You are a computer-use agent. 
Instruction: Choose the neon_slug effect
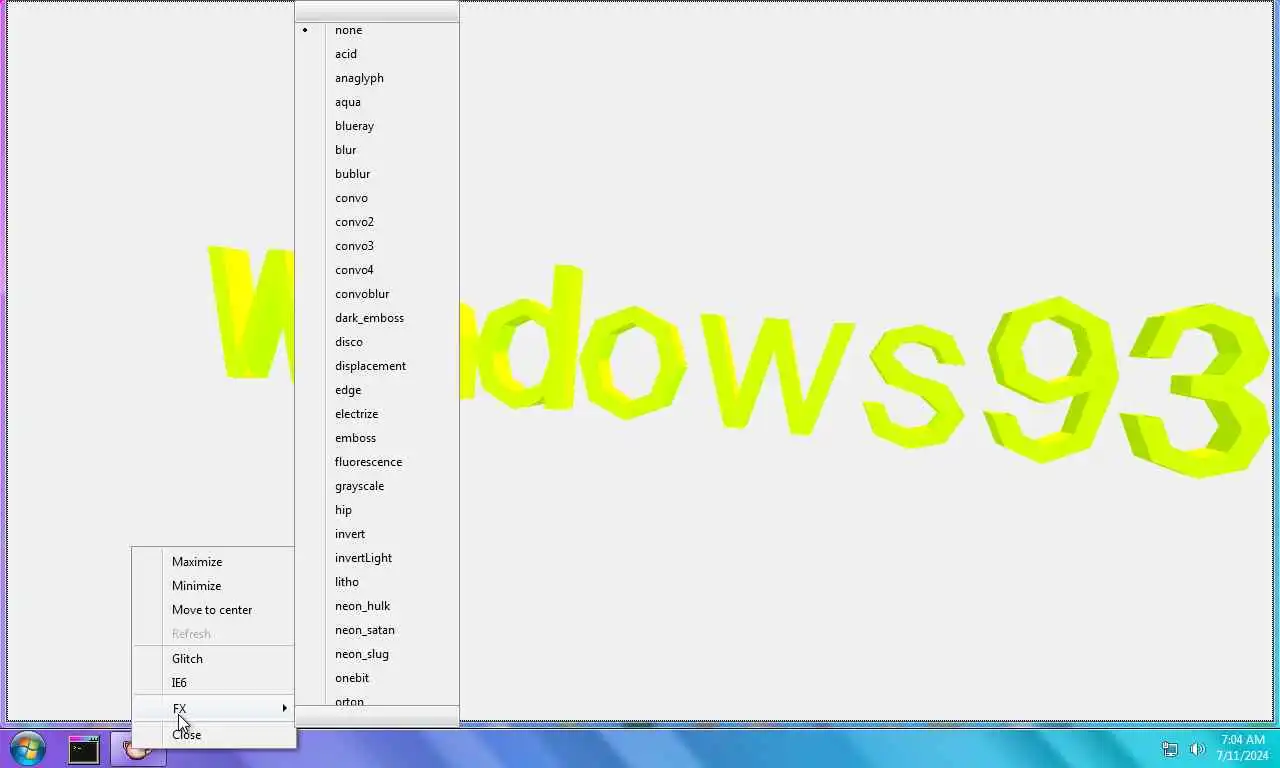(378, 654)
